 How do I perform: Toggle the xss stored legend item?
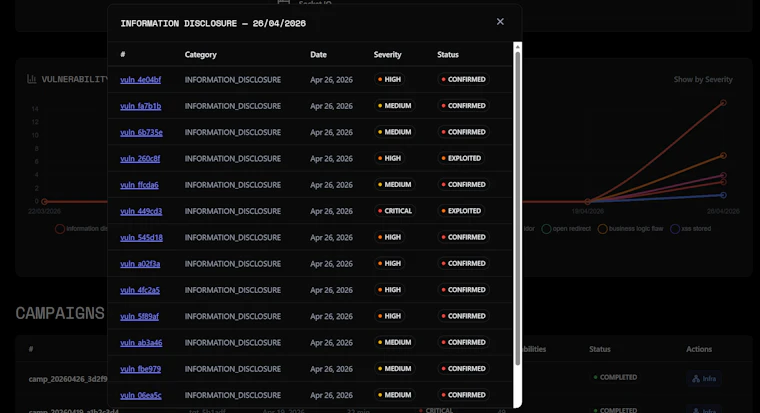click(691, 229)
